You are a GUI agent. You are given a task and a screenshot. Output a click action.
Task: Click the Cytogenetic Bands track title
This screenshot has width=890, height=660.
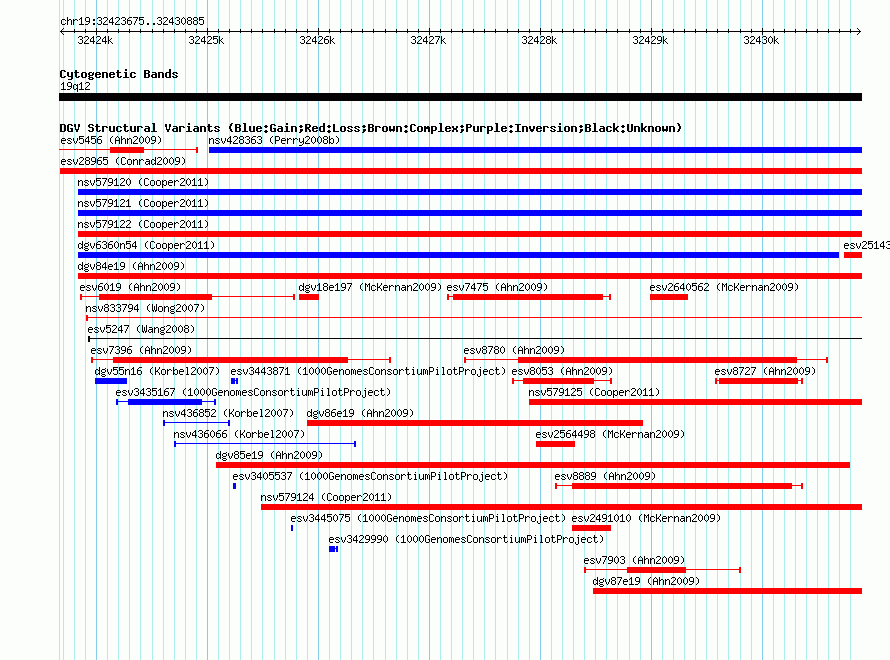pyautogui.click(x=119, y=74)
